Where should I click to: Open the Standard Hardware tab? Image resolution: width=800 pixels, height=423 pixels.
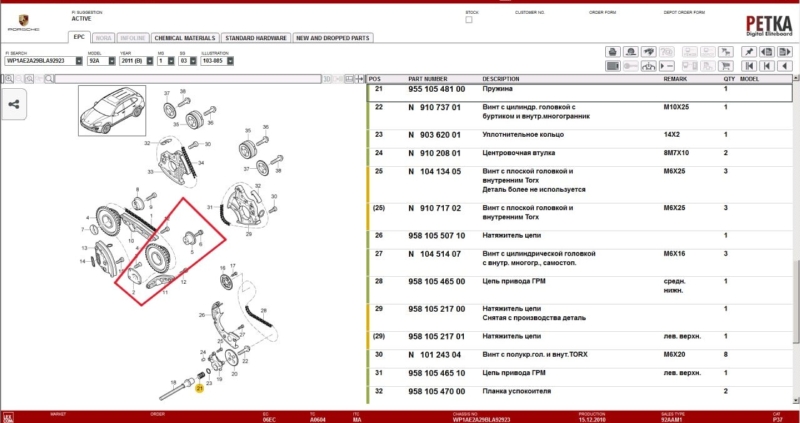(x=255, y=37)
